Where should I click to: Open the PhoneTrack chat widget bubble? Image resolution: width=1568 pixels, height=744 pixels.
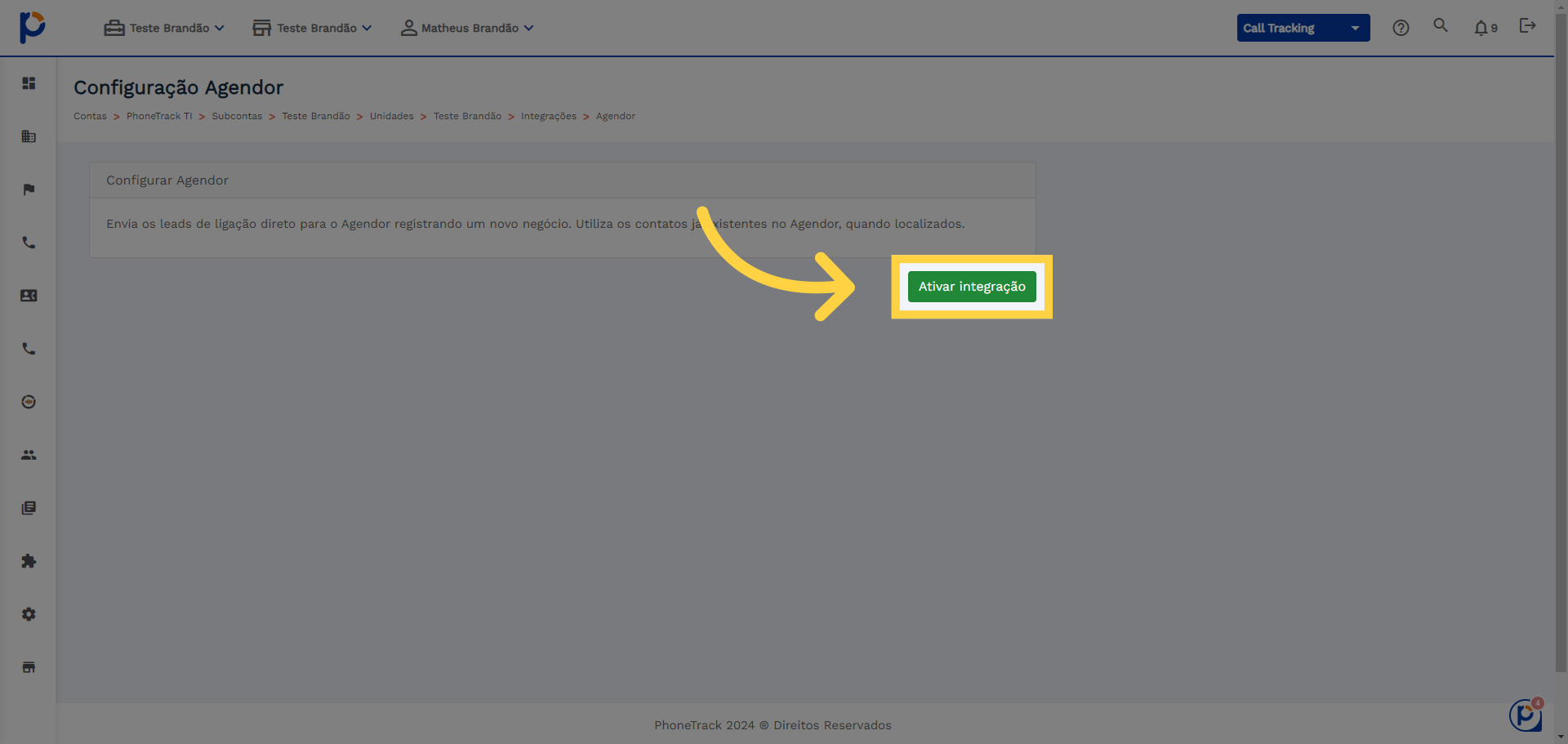(1526, 715)
